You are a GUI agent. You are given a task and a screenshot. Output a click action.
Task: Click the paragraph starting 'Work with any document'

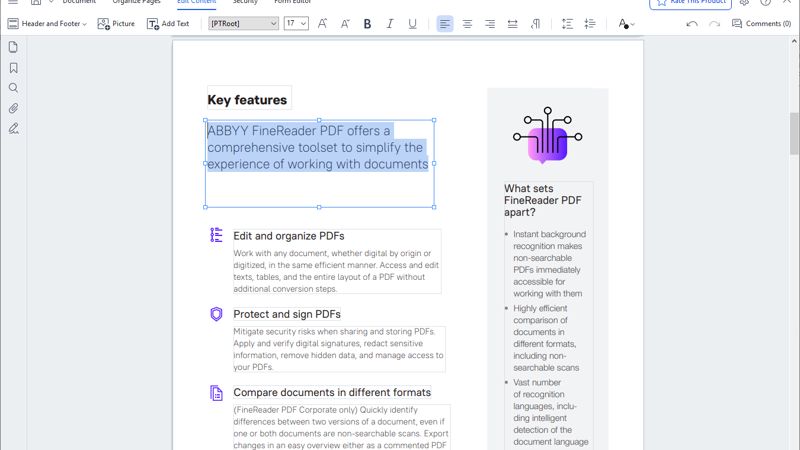(337, 271)
